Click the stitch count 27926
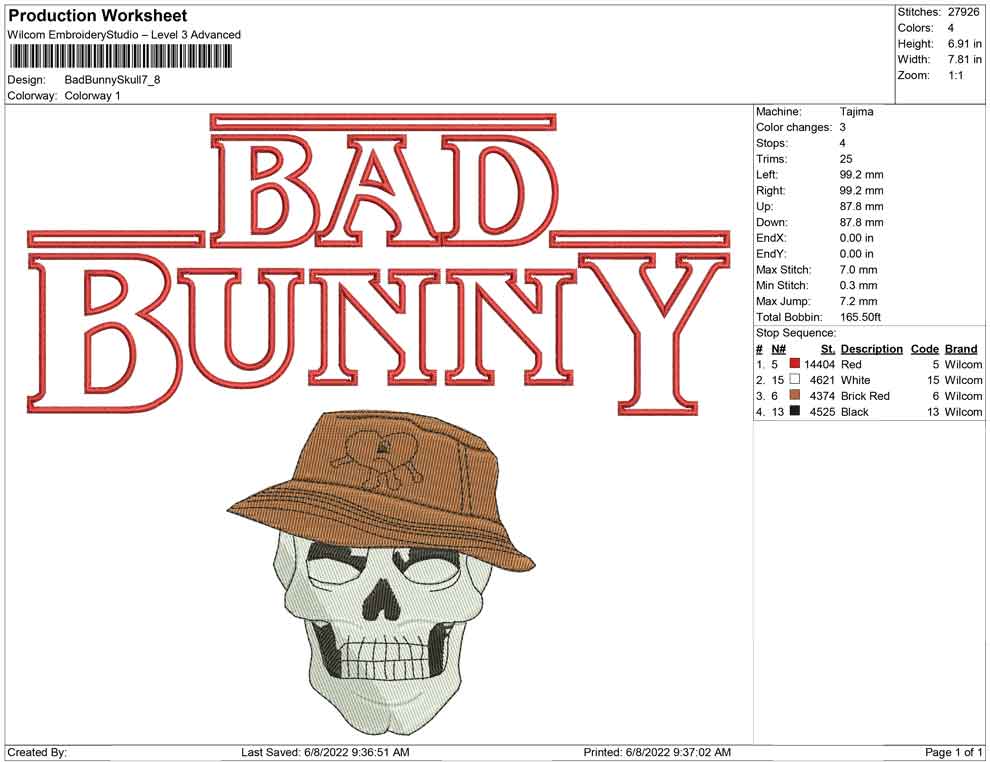The height and width of the screenshot is (762, 990). click(x=963, y=12)
